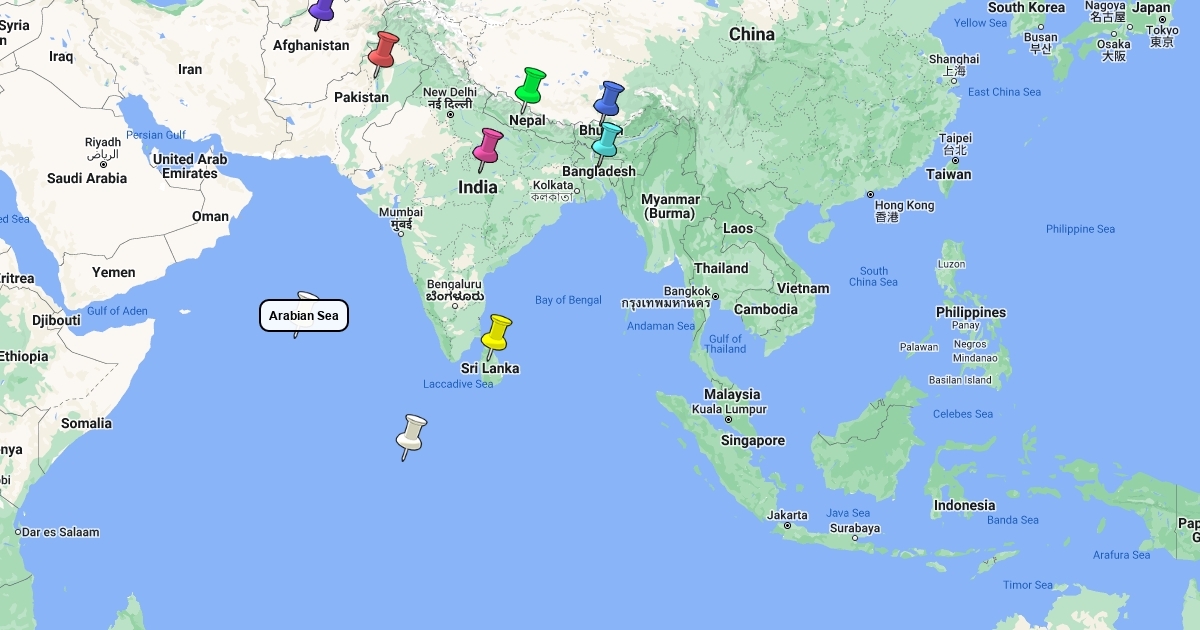Select the magenta pushpin on India
Image resolution: width=1200 pixels, height=630 pixels.
tap(488, 146)
